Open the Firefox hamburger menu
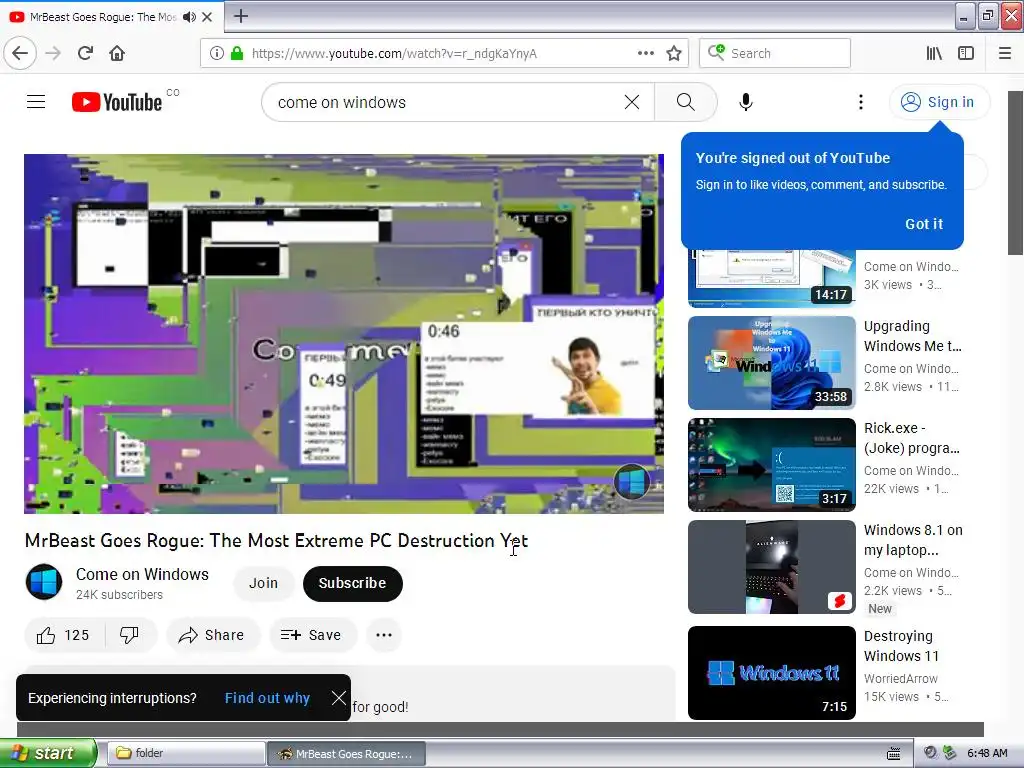 click(x=1005, y=53)
